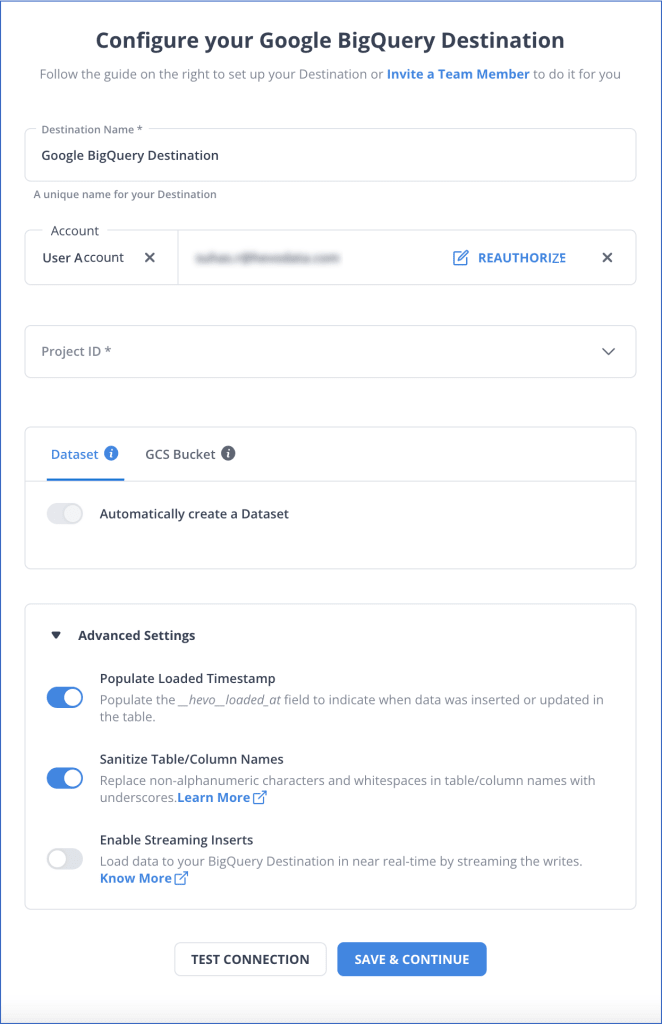The image size is (662, 1024).
Task: Click the Test Connection button
Action: [x=250, y=959]
